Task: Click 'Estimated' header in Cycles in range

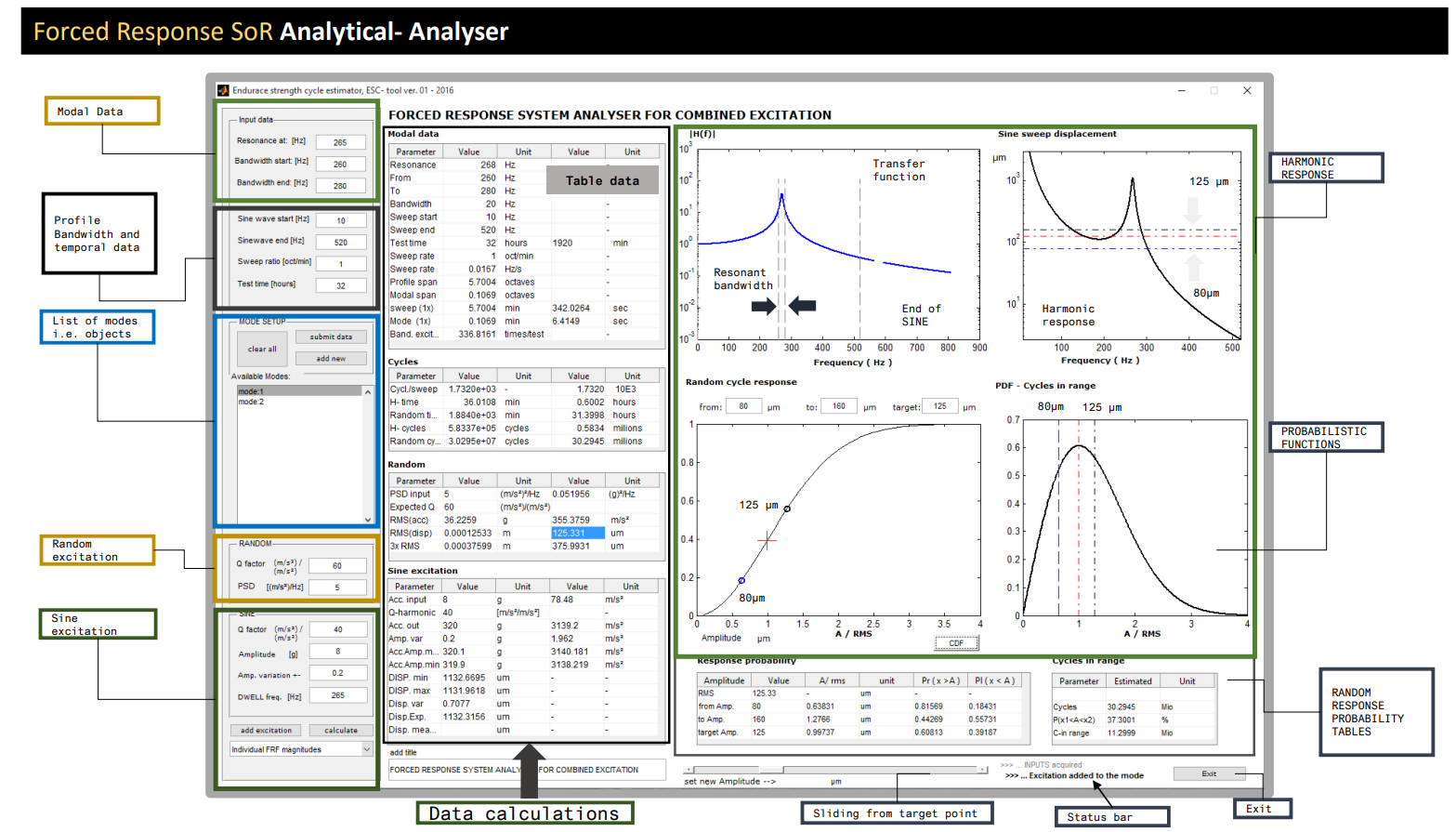Action: (1133, 681)
